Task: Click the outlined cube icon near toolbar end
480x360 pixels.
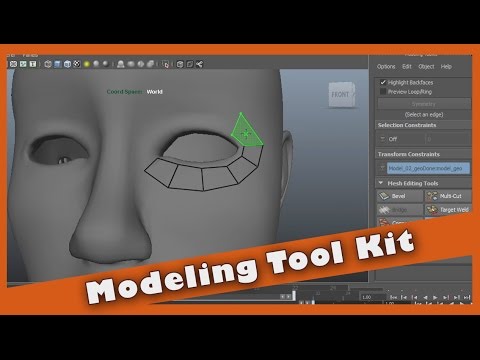Action: coord(180,64)
